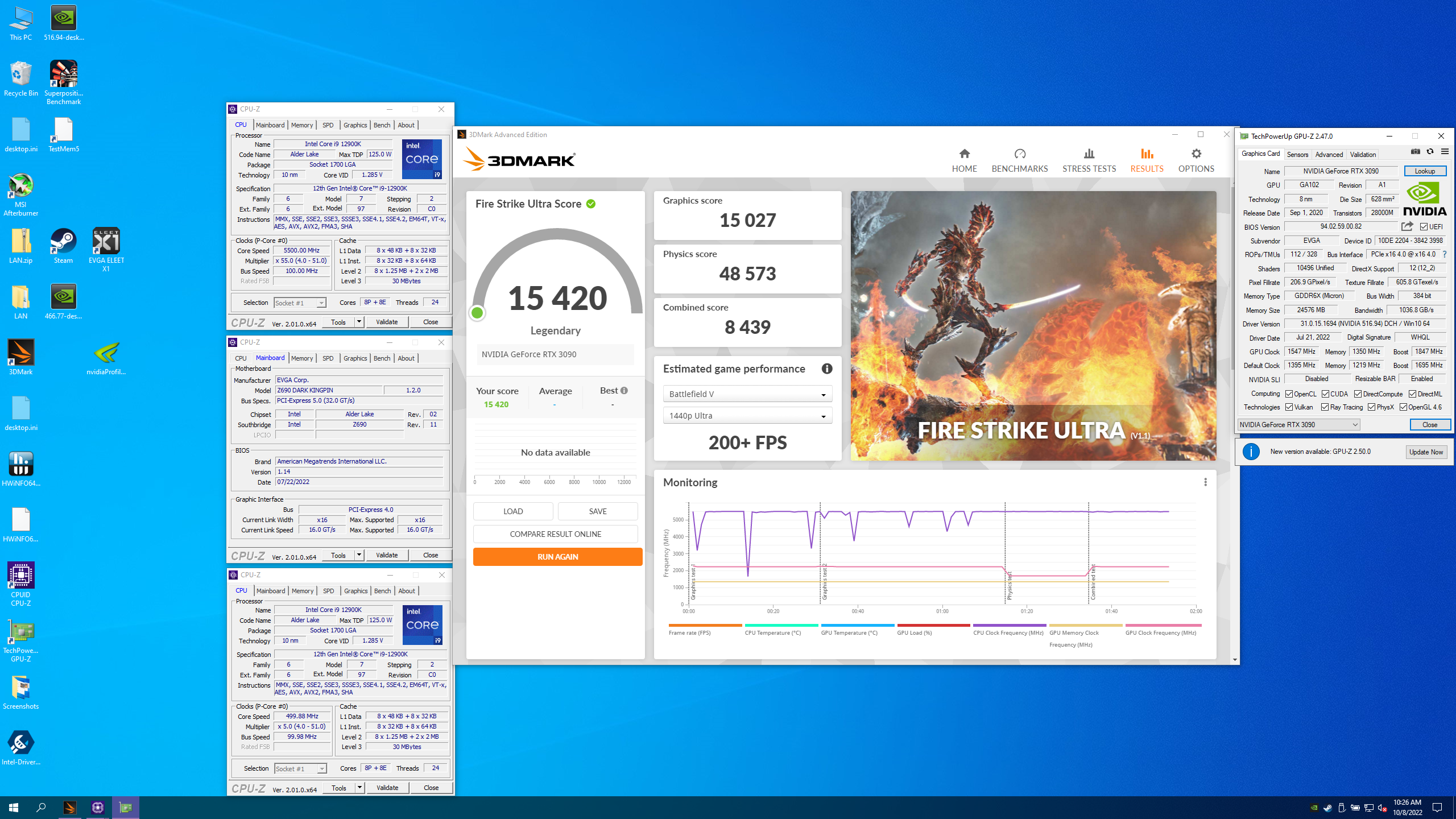The width and height of the screenshot is (1456, 819).
Task: Expand Tools arrow in top CPU-Z window
Action: click(359, 322)
